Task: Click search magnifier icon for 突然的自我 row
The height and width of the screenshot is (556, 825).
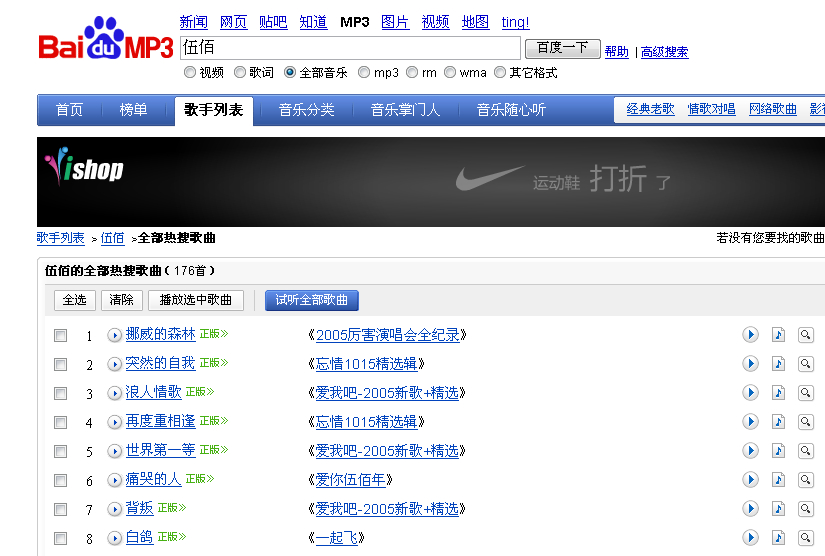Action: click(x=806, y=363)
